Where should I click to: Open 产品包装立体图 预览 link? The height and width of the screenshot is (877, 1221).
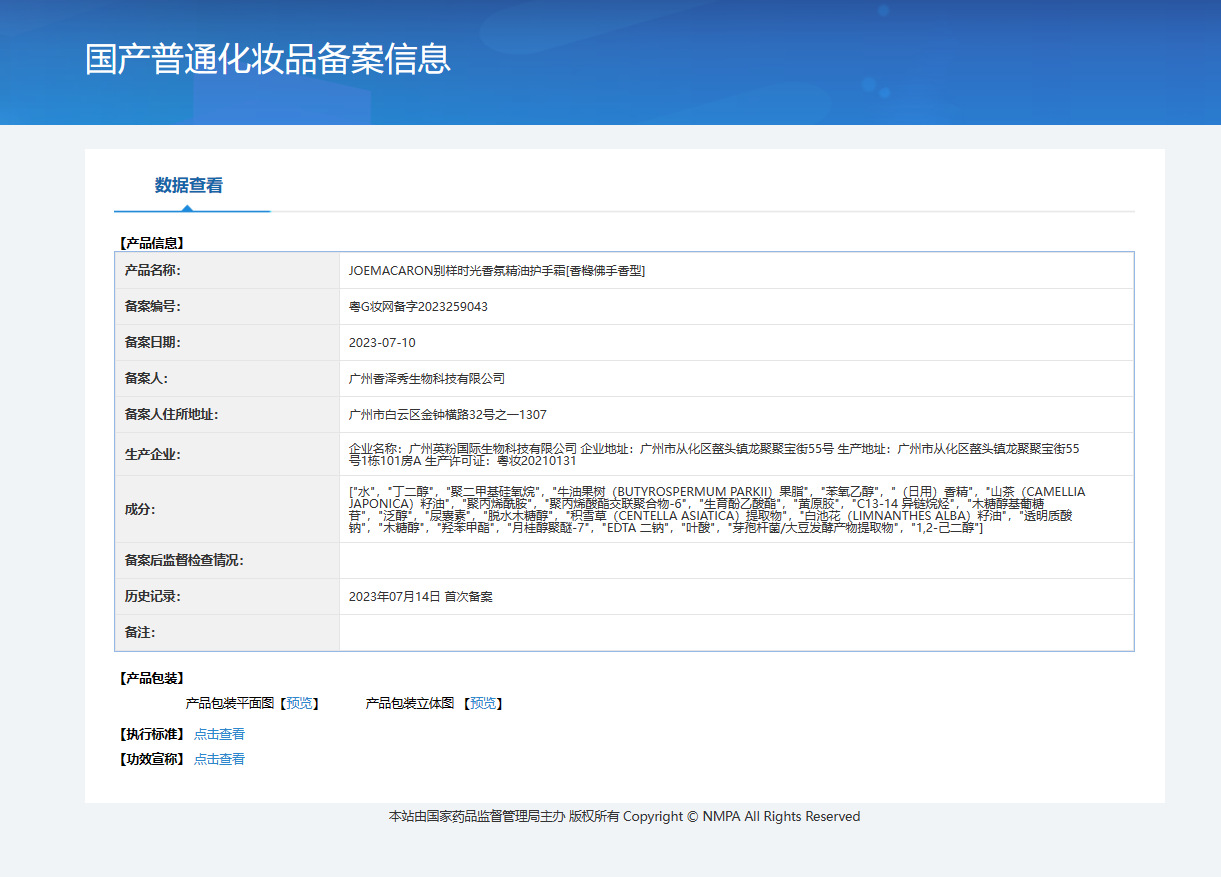click(483, 703)
